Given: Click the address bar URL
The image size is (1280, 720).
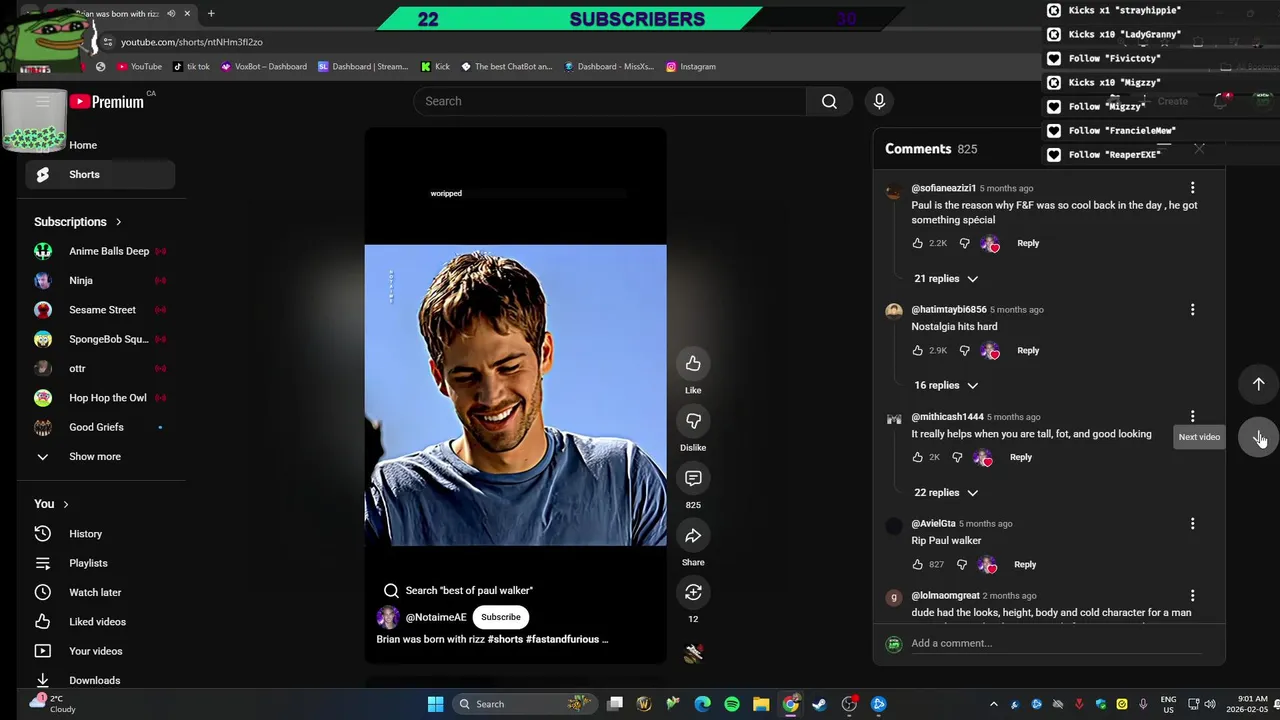Looking at the screenshot, I should coord(192,42).
